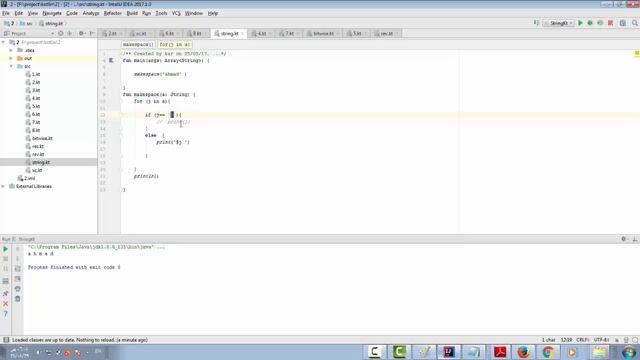Viewport: 640px width, 360px height.
Task: Pin the Run tab with the pin icon
Action: click(x=6, y=293)
